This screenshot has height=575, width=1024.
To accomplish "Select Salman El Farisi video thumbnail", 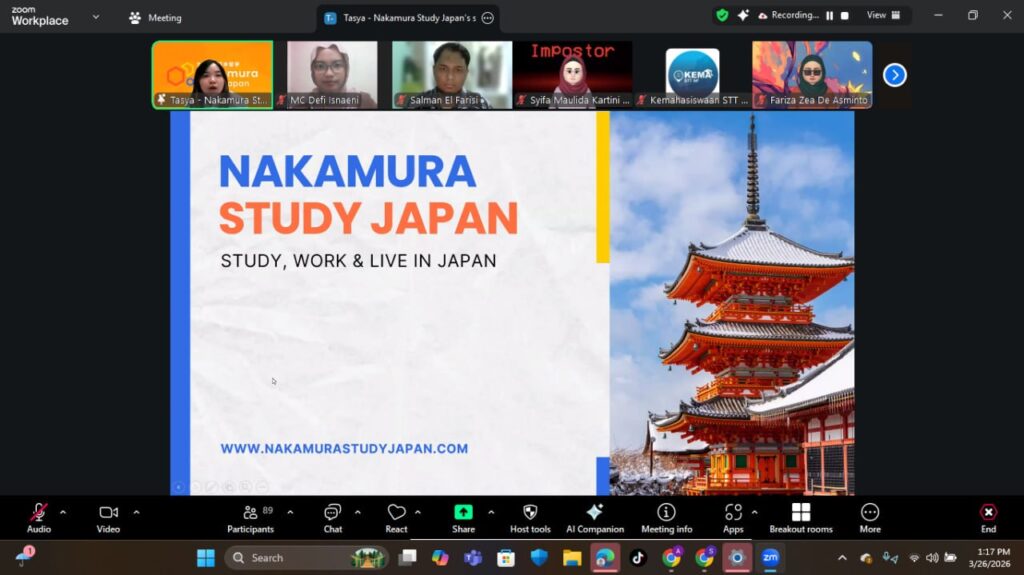I will point(452,74).
